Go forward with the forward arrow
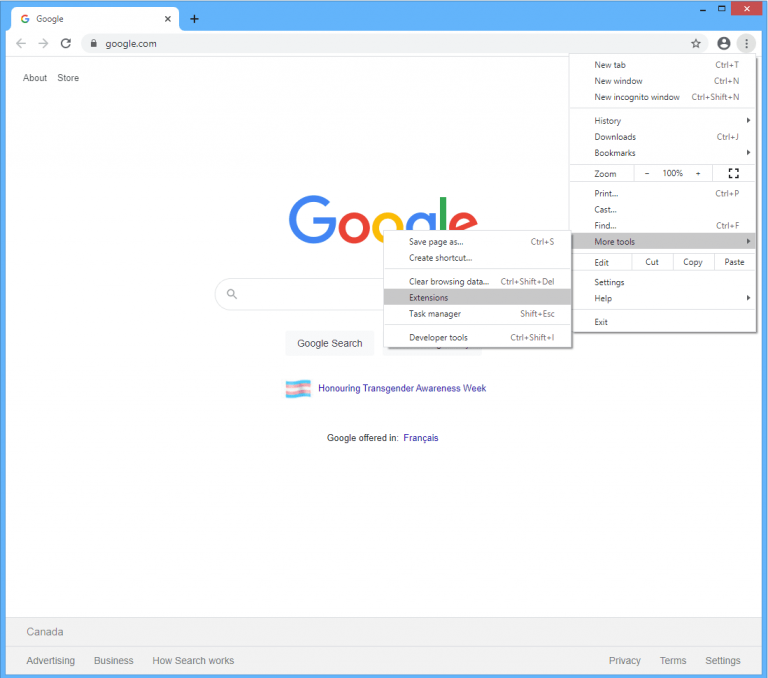768x678 pixels. pyautogui.click(x=44, y=44)
